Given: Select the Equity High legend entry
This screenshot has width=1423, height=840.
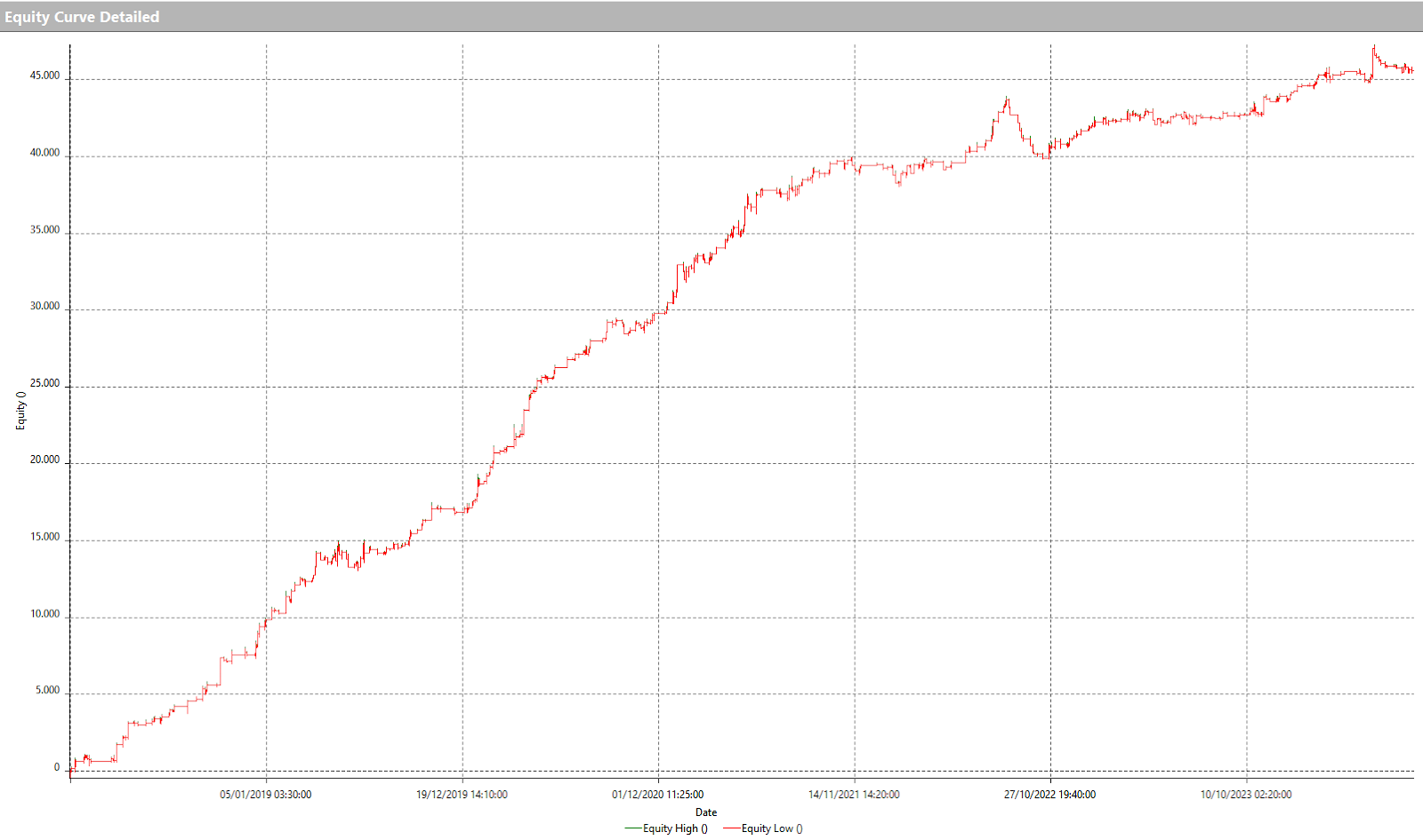Looking at the screenshot, I should point(666,828).
